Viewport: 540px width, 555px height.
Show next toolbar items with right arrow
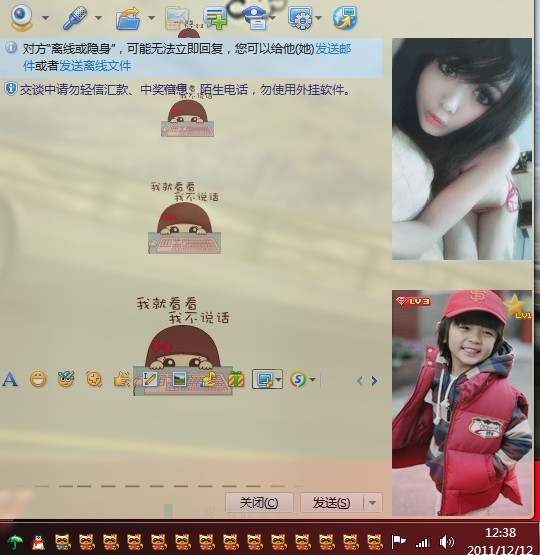click(x=374, y=381)
